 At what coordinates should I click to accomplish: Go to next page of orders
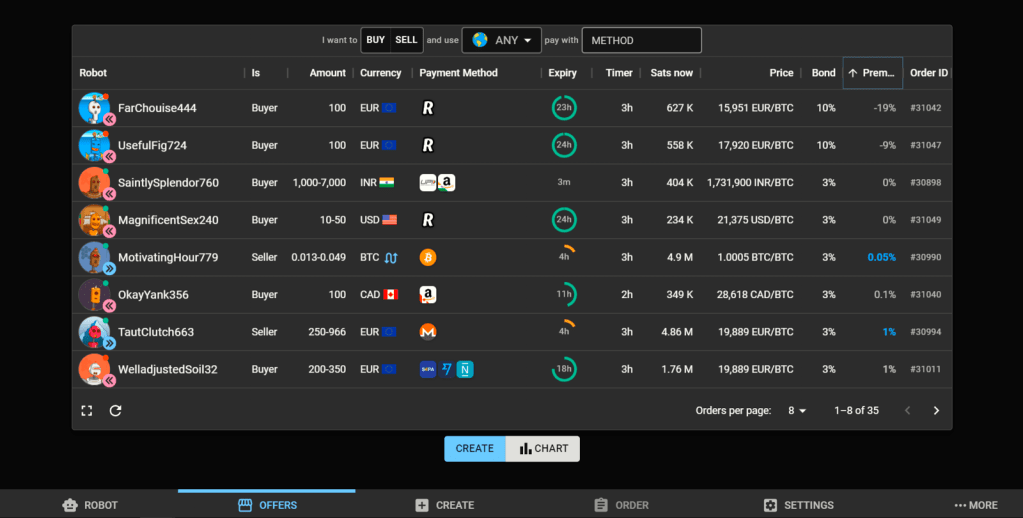[936, 410]
